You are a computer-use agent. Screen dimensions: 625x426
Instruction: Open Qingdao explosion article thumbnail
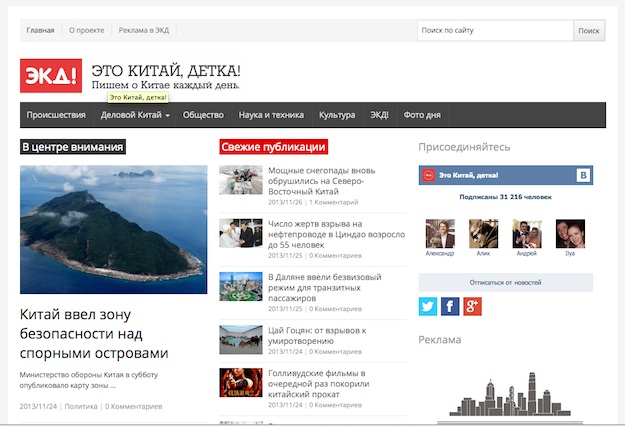241,234
